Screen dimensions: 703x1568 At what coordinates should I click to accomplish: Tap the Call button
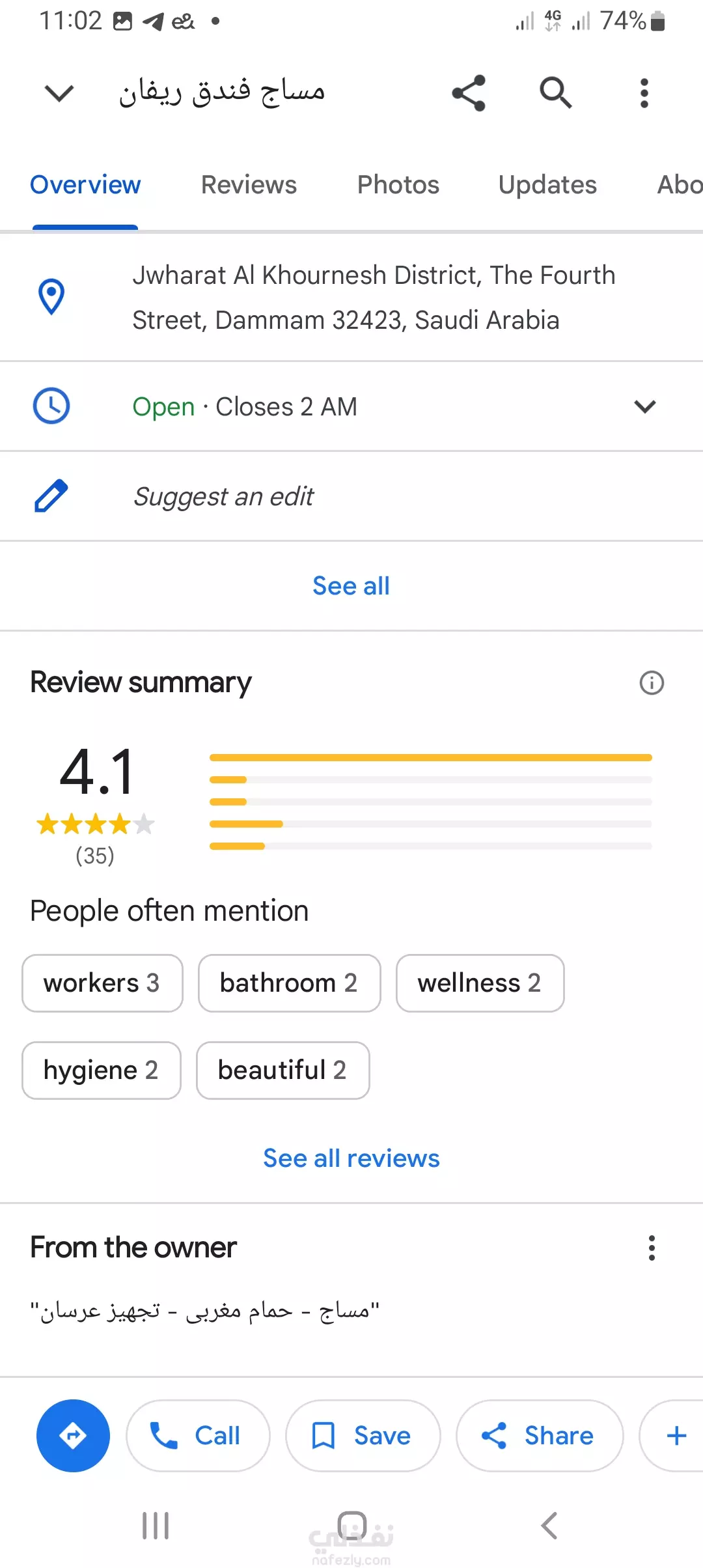[x=198, y=1435]
